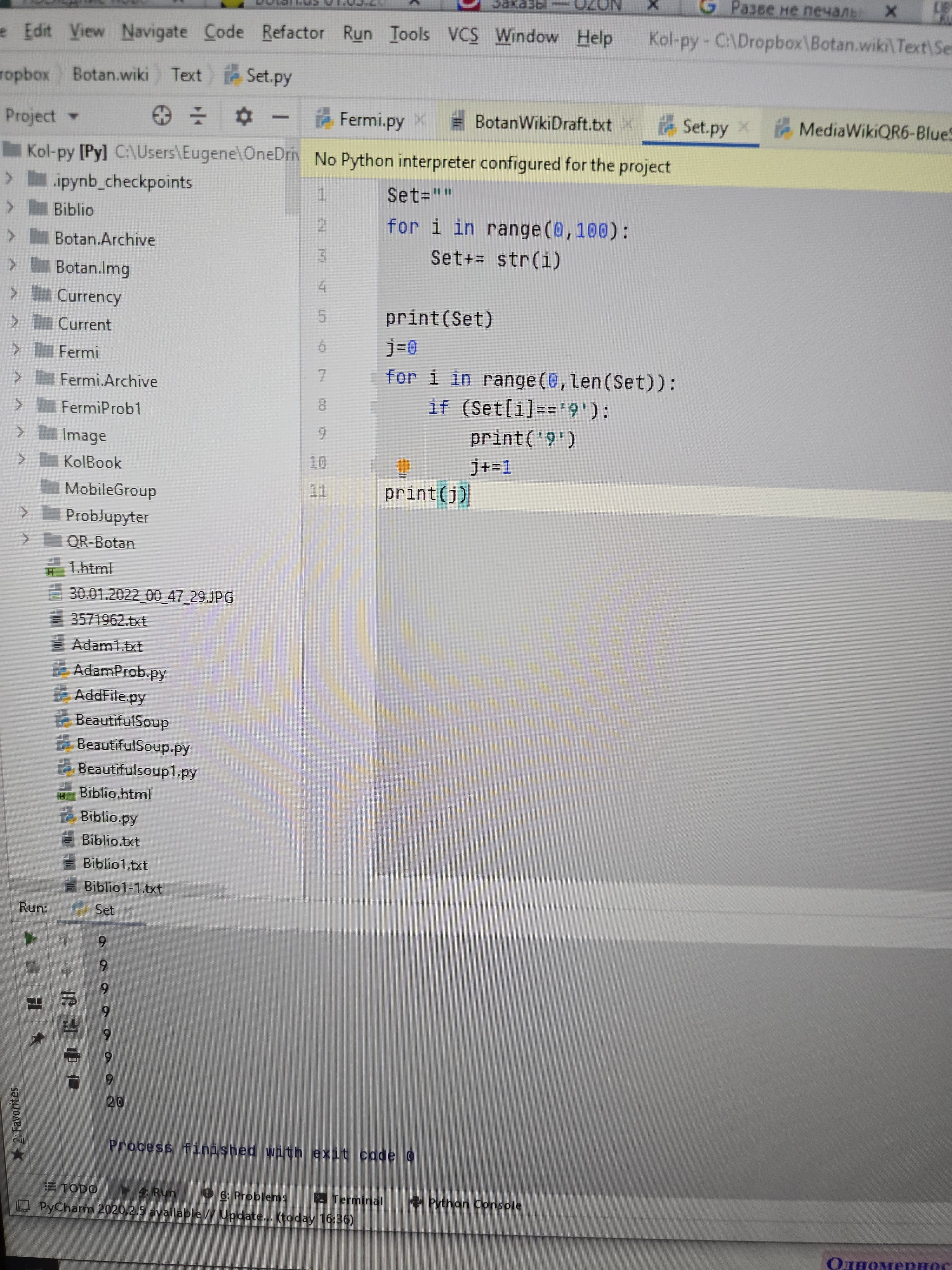
Task: Open the Python Console tool window
Action: click(466, 1203)
